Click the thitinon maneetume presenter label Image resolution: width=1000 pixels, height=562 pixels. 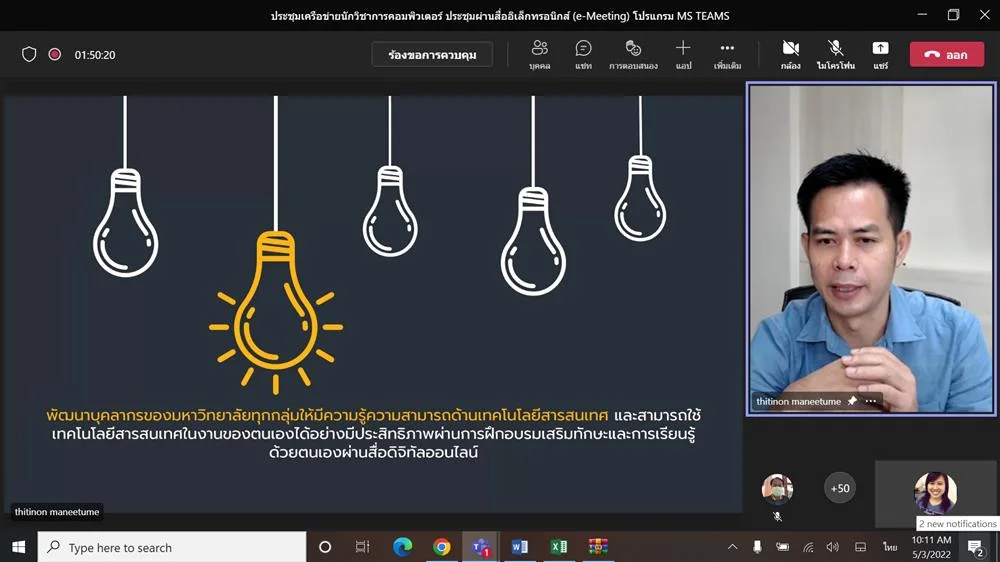pos(57,512)
